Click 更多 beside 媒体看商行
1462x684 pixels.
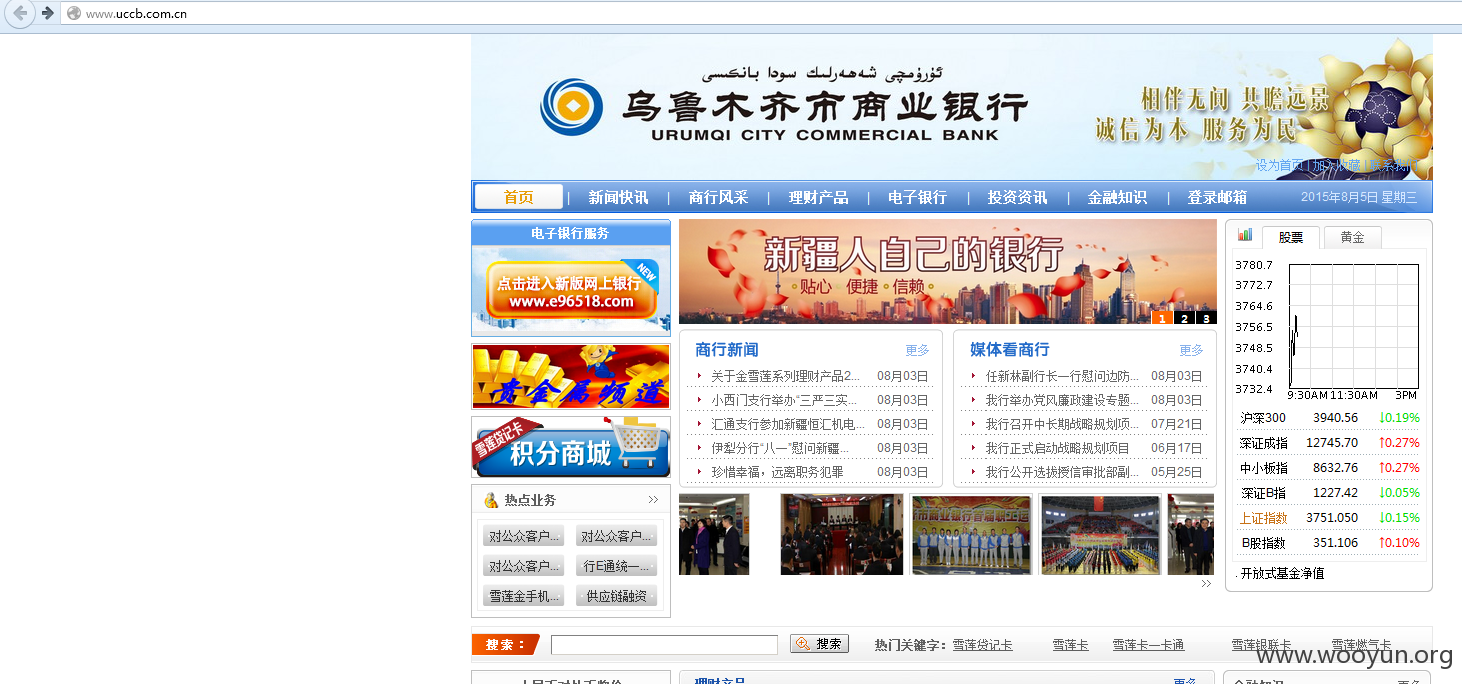1191,350
